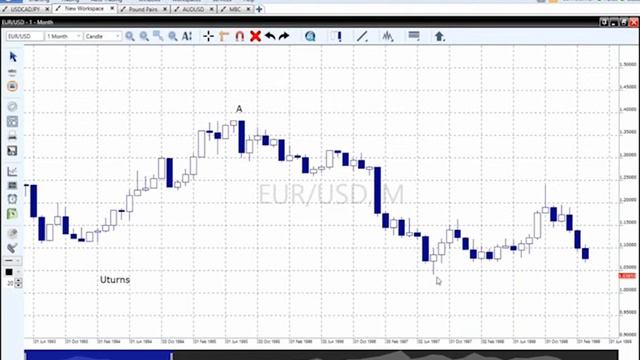
Task: Click the fourth magnifier zoom icon
Action: point(173,37)
